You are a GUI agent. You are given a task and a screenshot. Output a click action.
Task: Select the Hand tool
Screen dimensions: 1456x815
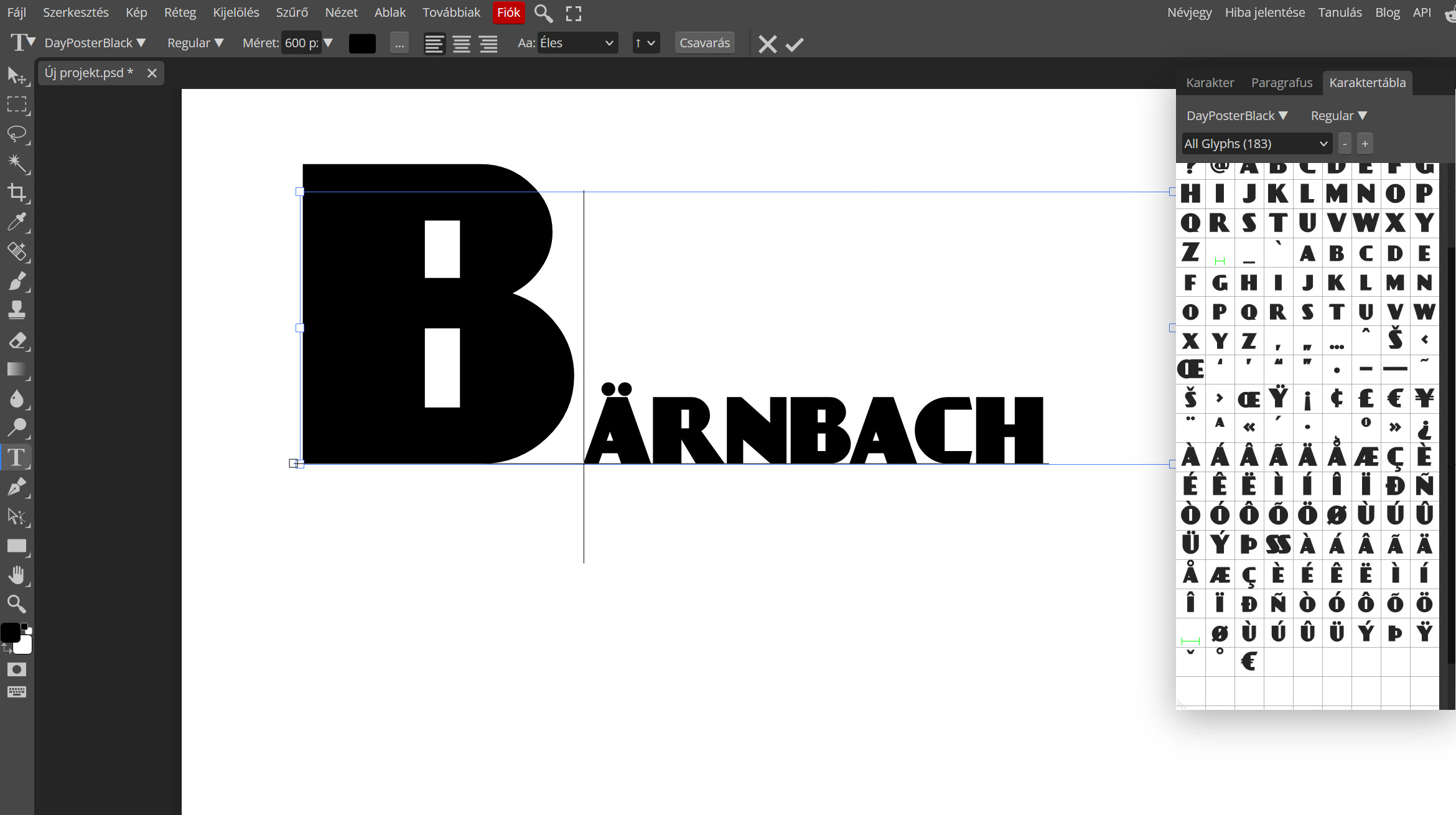(x=17, y=575)
